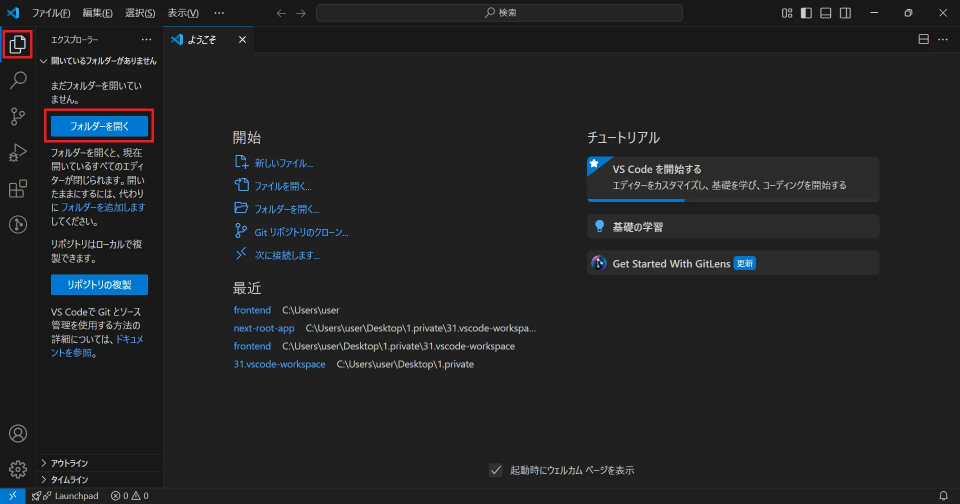Open VS Code を開始する tutorial card
The image size is (960, 504).
733,179
